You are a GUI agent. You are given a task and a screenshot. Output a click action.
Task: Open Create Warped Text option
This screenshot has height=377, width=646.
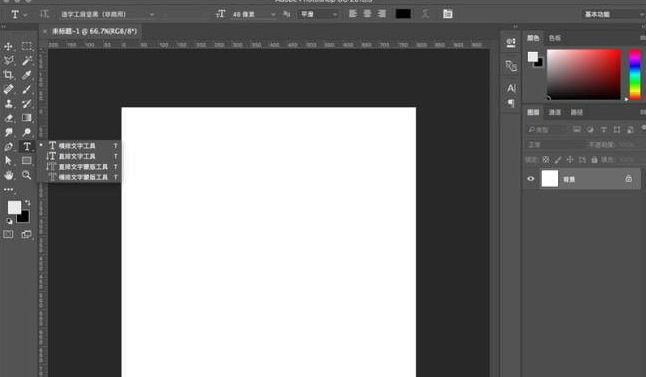click(426, 14)
